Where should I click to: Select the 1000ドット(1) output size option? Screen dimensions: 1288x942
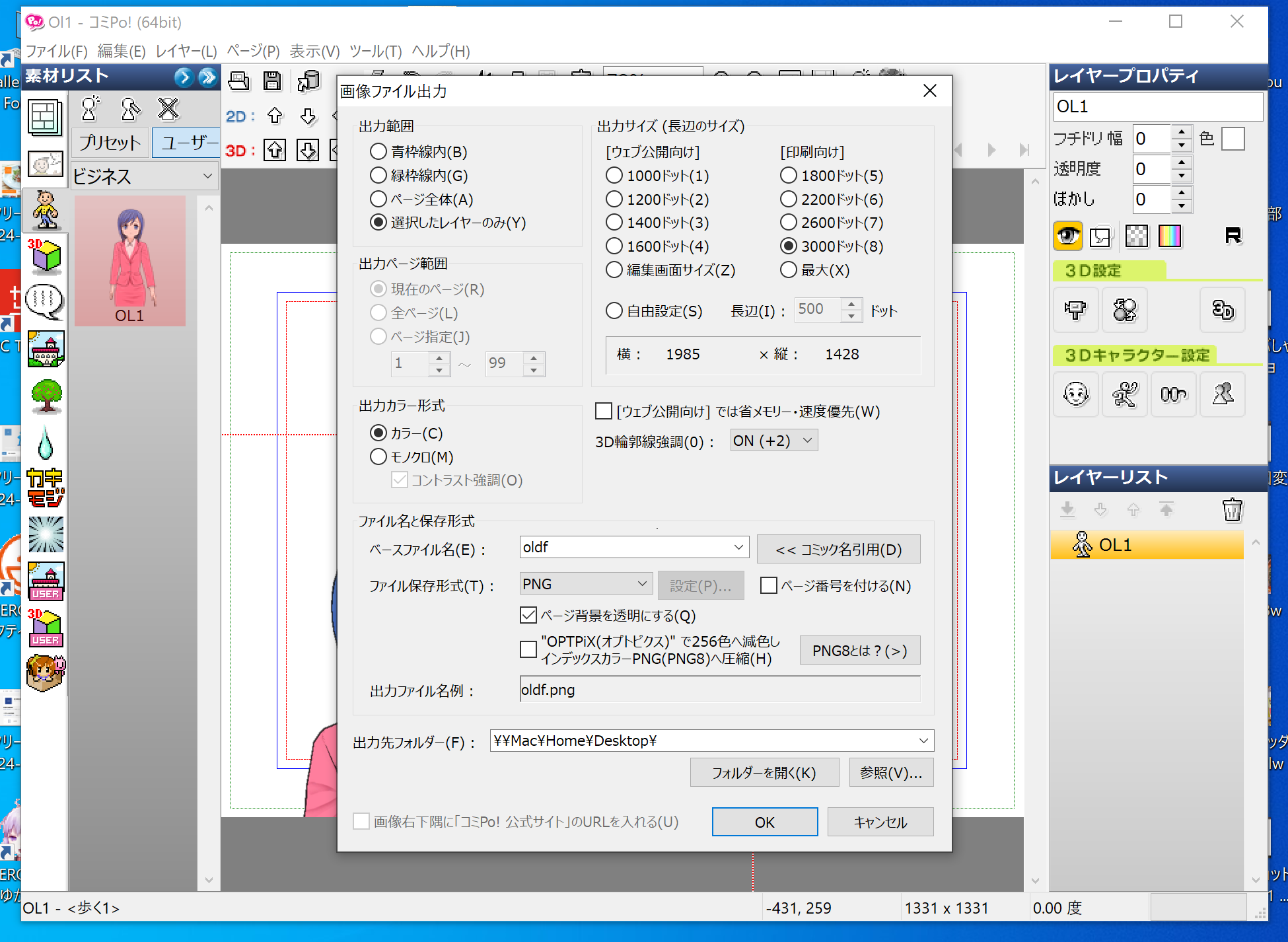click(614, 176)
